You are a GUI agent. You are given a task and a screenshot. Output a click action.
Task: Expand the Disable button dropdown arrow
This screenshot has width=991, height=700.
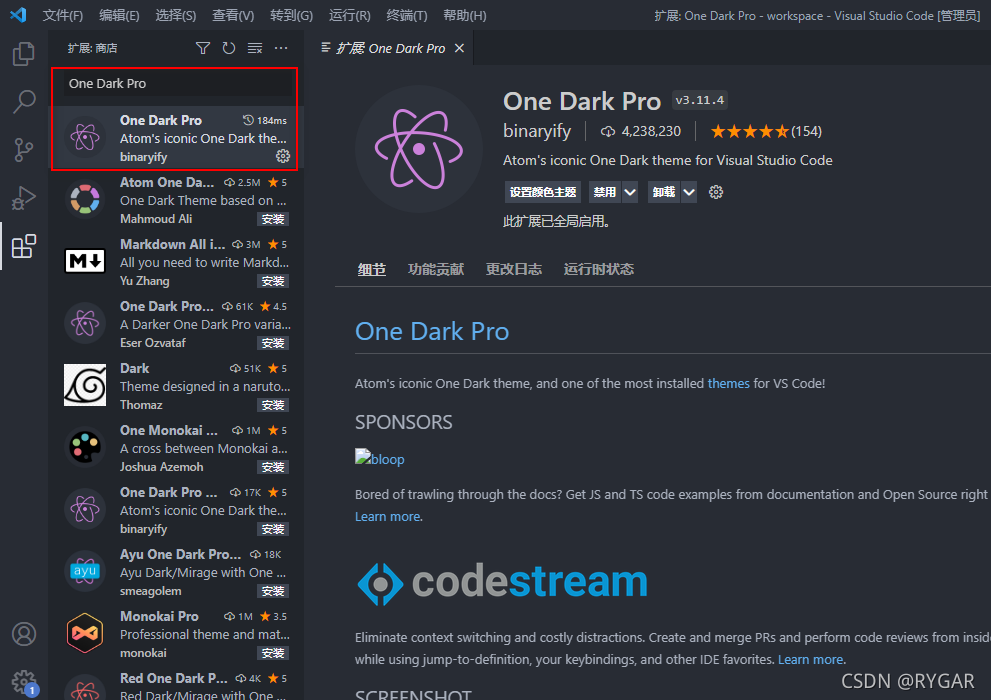(629, 192)
